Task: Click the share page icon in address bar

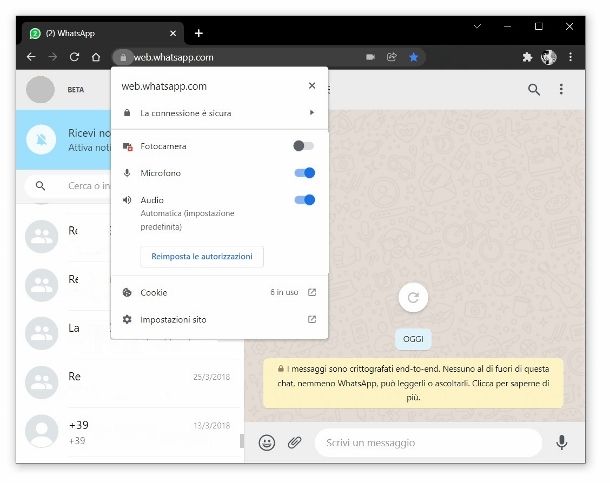Action: click(392, 57)
